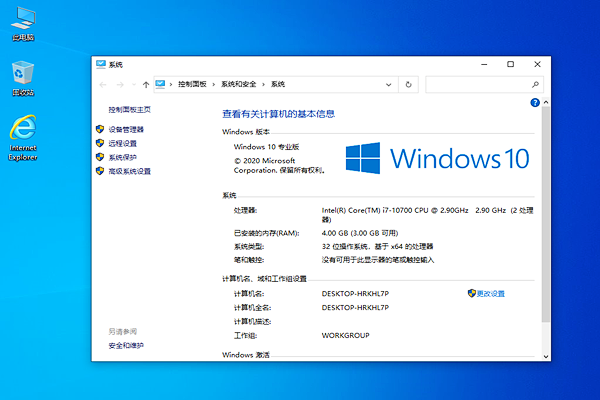This screenshot has height=400, width=600.
Task: Click the search magnifier icon
Action: click(535, 85)
